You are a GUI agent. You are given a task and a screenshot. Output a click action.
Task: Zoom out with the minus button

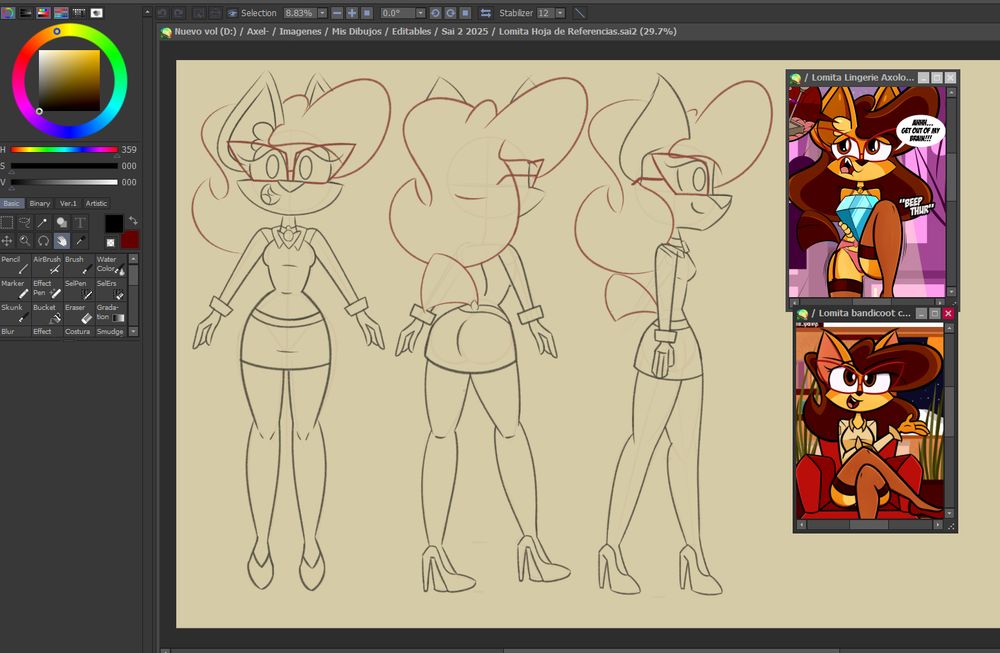[x=337, y=13]
